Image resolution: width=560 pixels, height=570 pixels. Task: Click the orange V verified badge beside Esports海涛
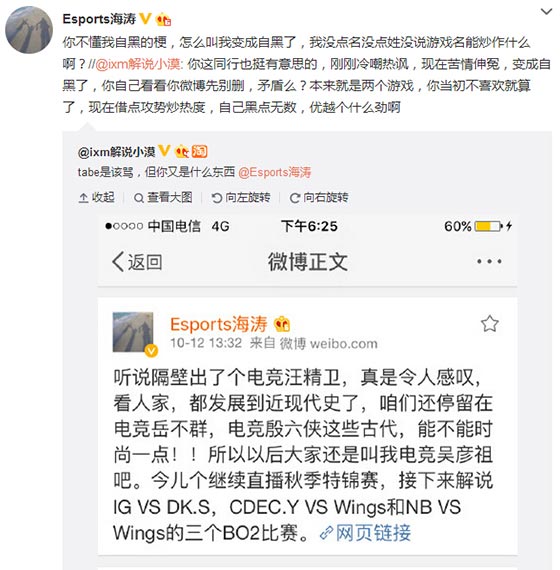[145, 19]
